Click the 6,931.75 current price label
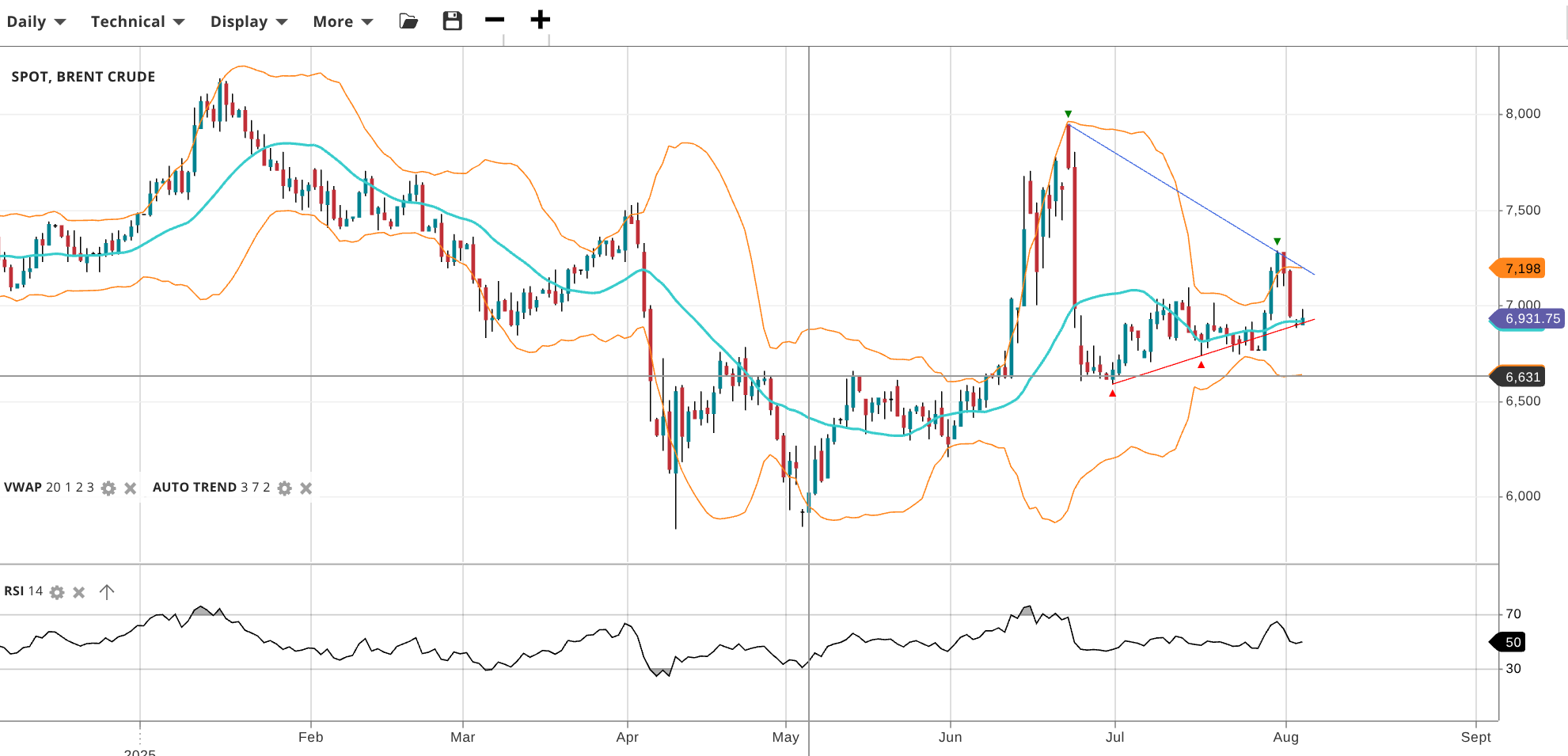Screen dimensions: 1568x756 click(1531, 318)
